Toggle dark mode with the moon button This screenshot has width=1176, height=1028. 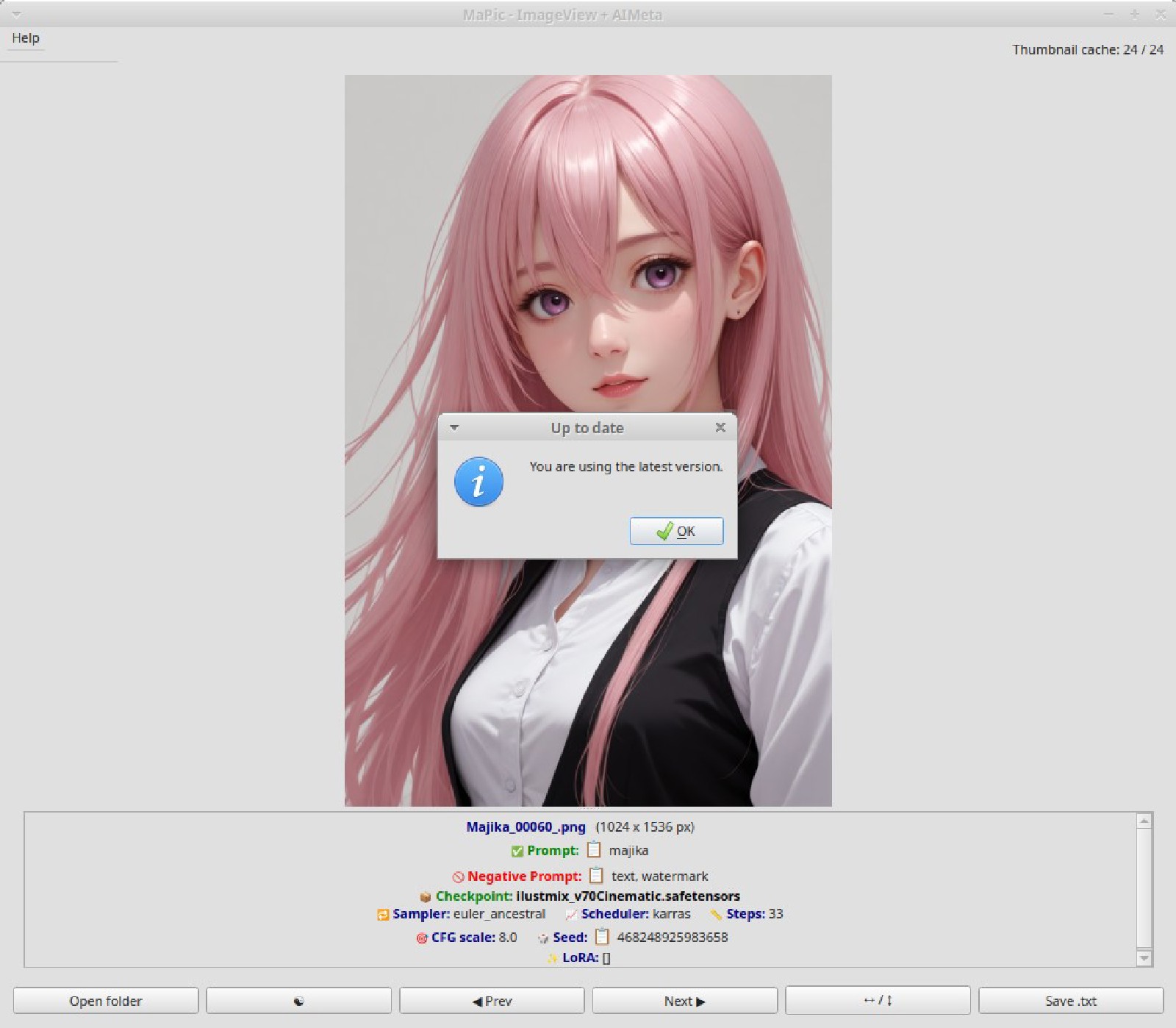(x=299, y=1000)
